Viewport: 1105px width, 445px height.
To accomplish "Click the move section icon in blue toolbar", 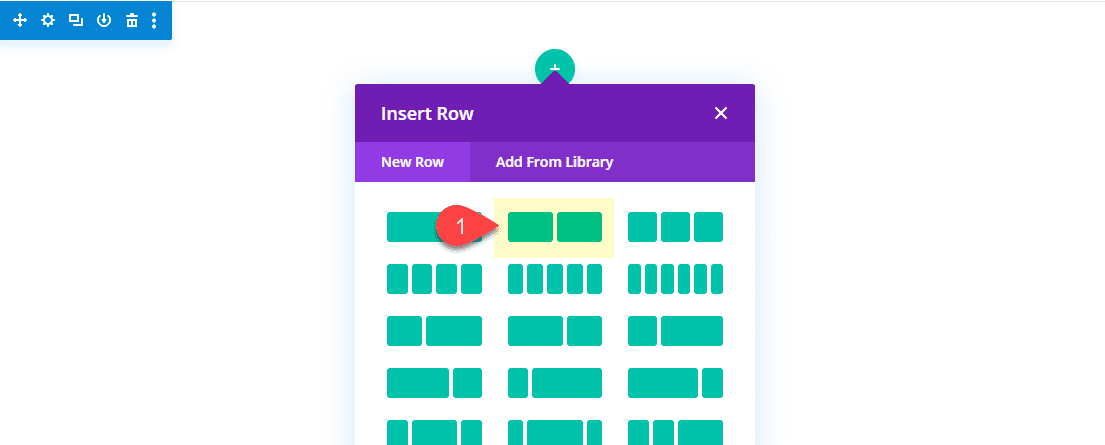I will click(20, 20).
